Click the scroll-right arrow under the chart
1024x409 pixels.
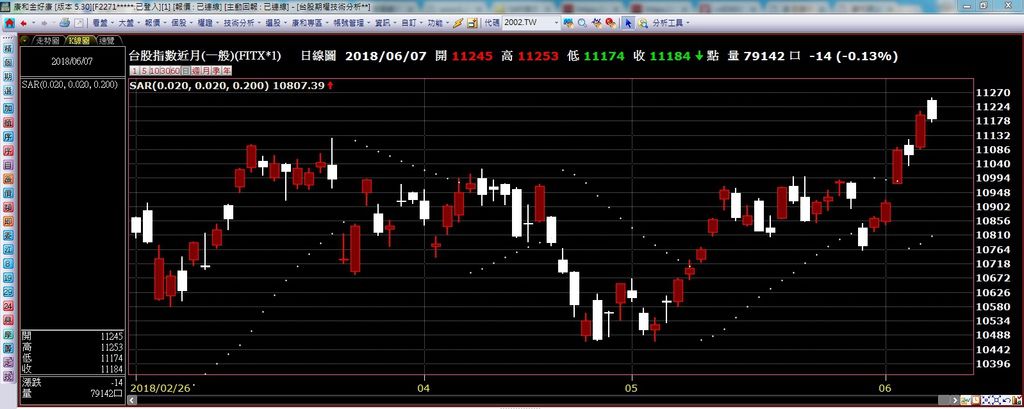[955, 400]
